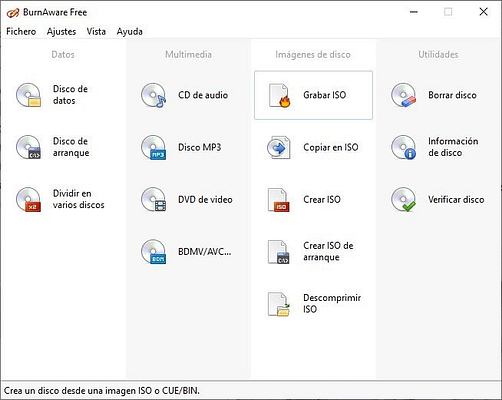Click the Disco MP3 disc icon
The image size is (502, 400).
[154, 147]
